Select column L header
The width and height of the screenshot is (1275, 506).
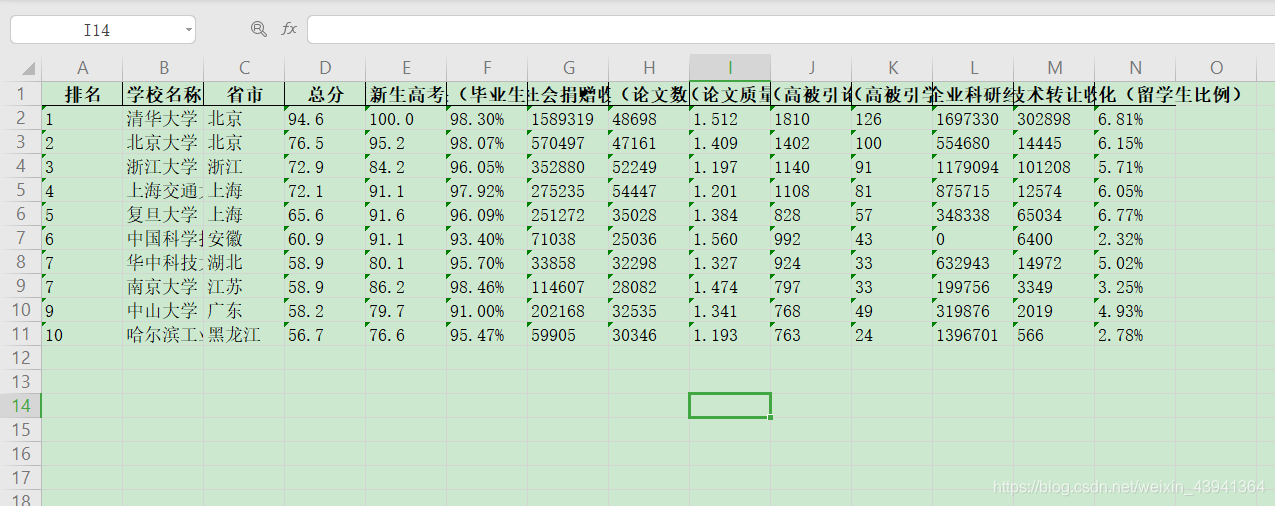[973, 68]
